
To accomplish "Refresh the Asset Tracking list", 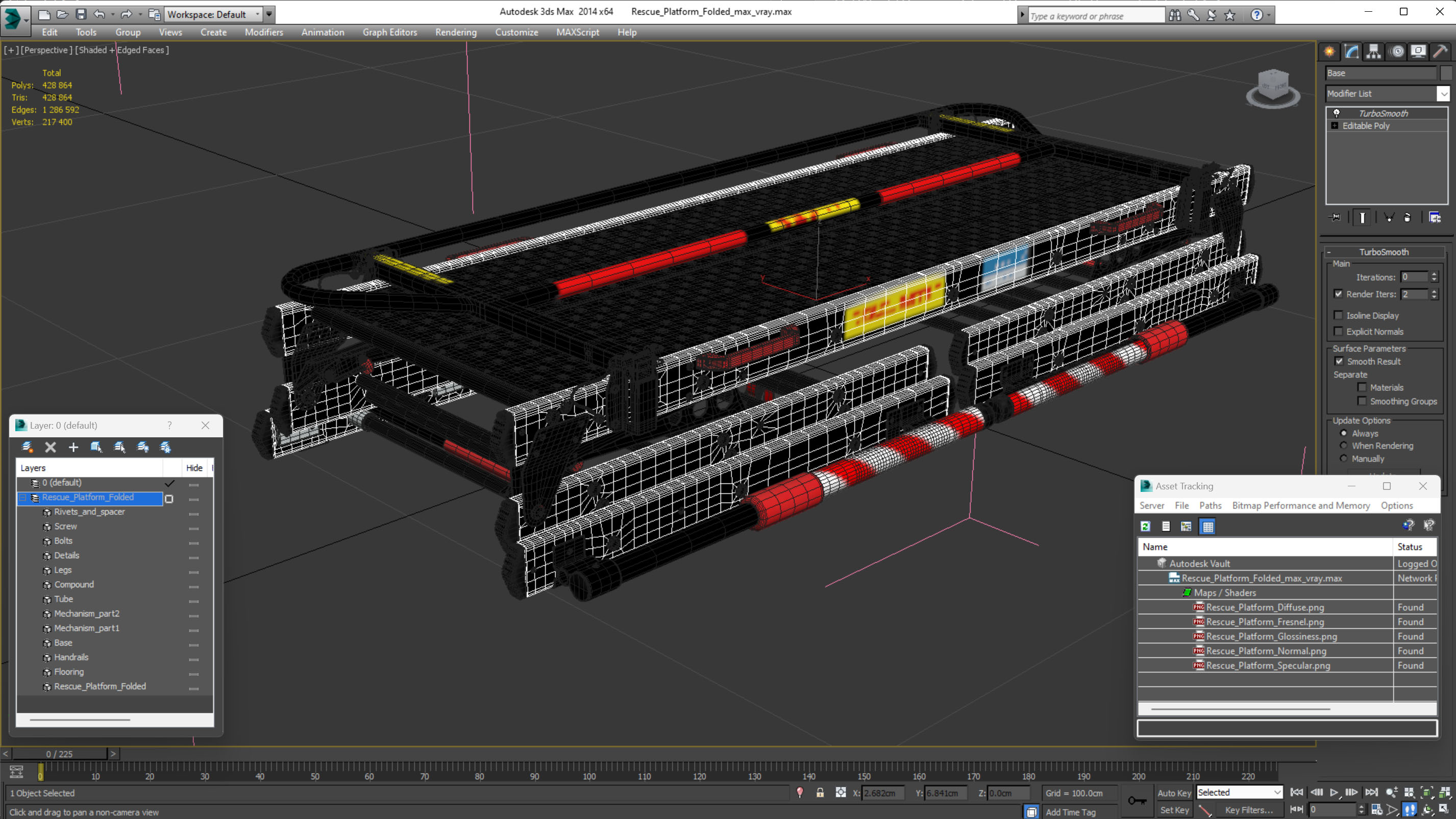I will pyautogui.click(x=1145, y=526).
